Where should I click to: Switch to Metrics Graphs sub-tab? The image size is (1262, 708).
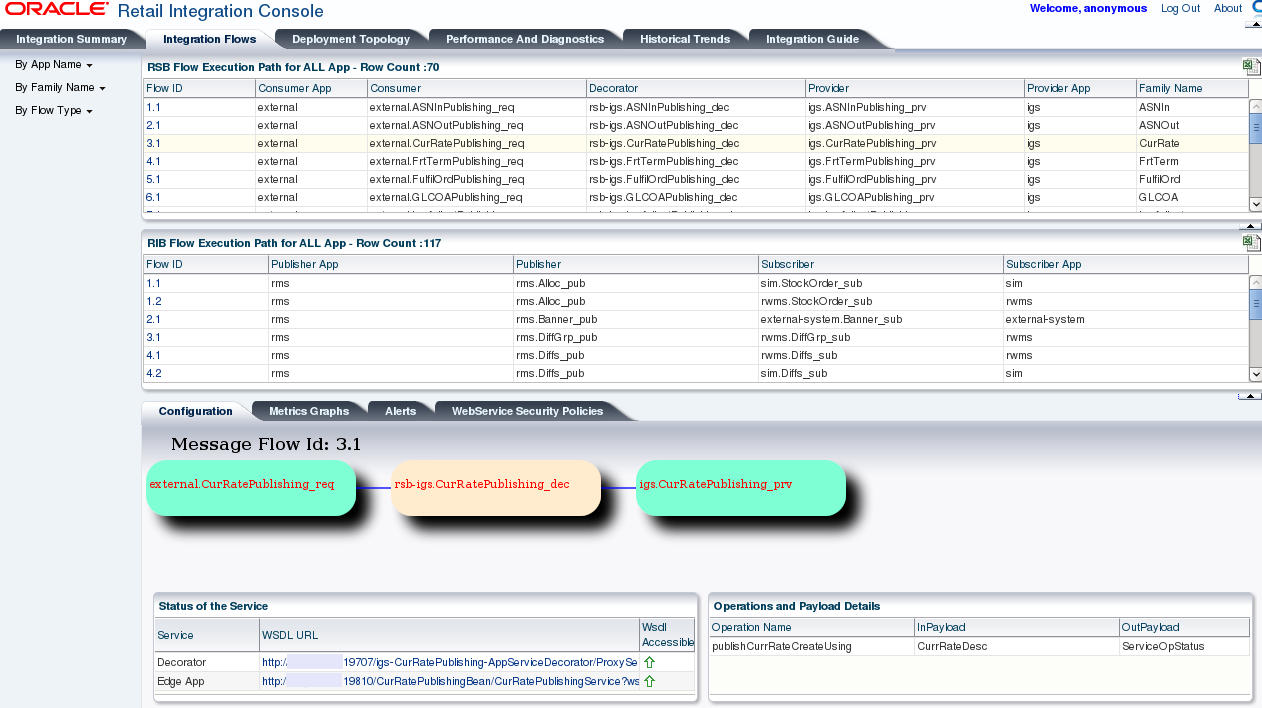tap(308, 411)
